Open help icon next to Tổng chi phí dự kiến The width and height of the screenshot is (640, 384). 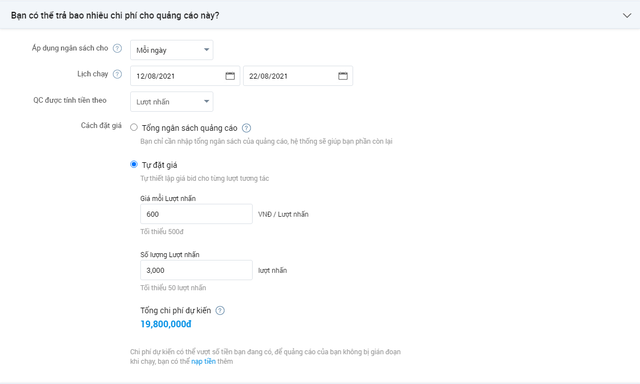pyautogui.click(x=220, y=311)
